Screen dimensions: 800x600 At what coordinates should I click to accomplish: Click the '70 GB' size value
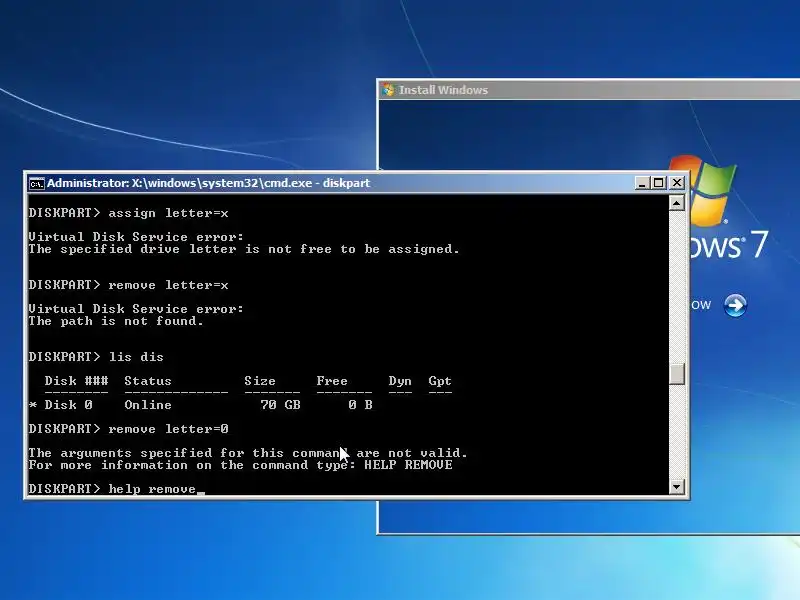pos(280,405)
